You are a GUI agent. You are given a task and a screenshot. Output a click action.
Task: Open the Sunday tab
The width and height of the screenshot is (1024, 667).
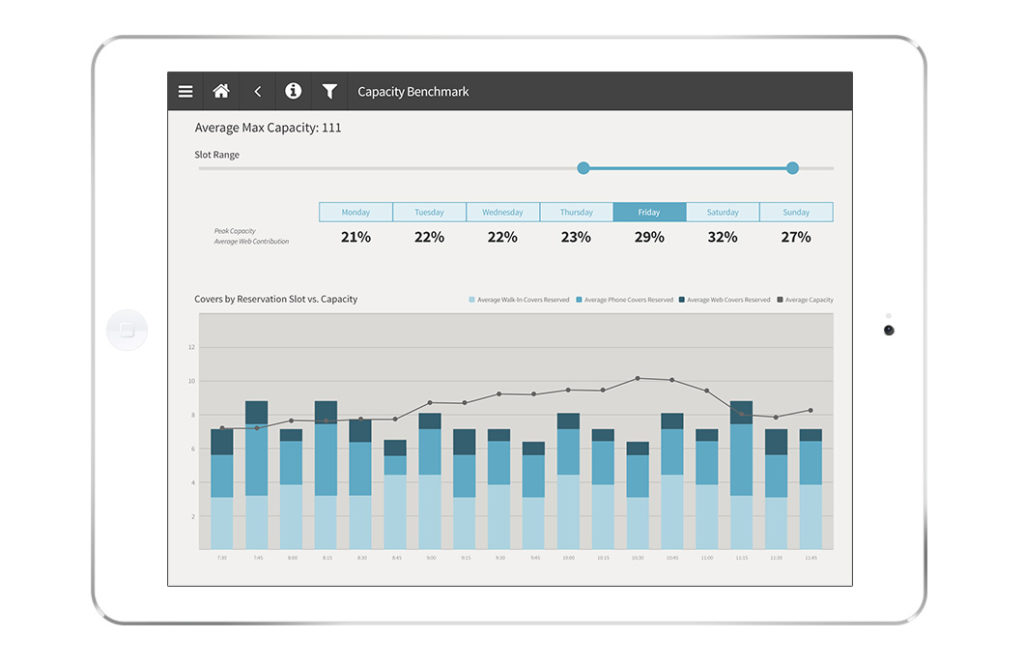(796, 212)
